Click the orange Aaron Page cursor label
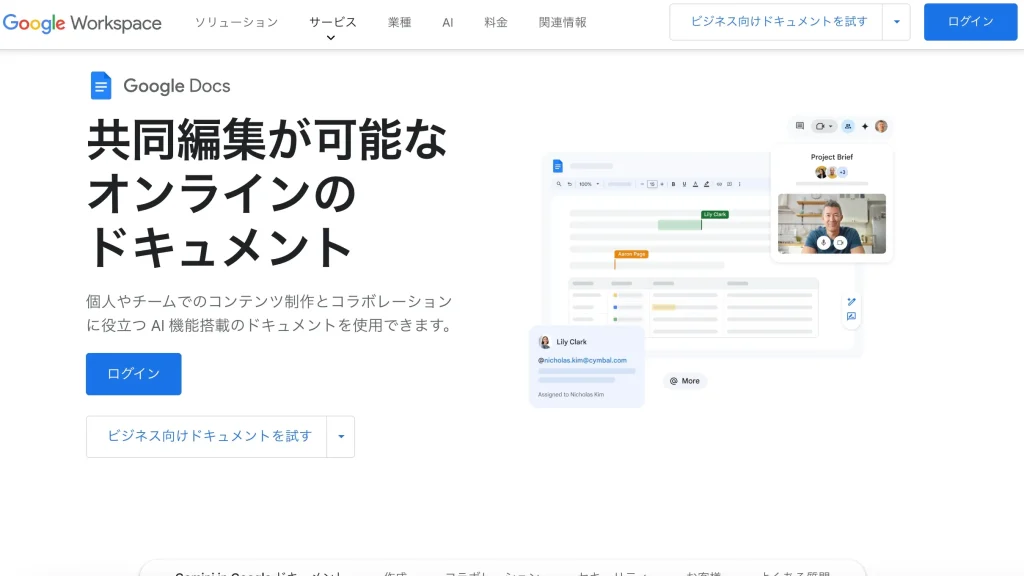The image size is (1024, 576). [632, 254]
